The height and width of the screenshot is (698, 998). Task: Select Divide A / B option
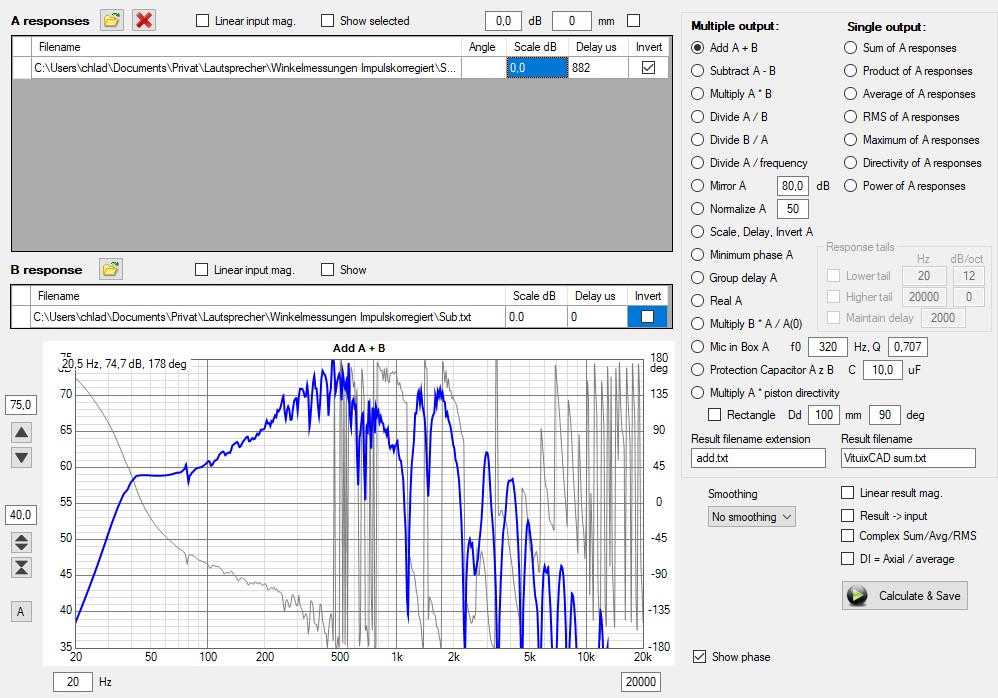tap(698, 116)
